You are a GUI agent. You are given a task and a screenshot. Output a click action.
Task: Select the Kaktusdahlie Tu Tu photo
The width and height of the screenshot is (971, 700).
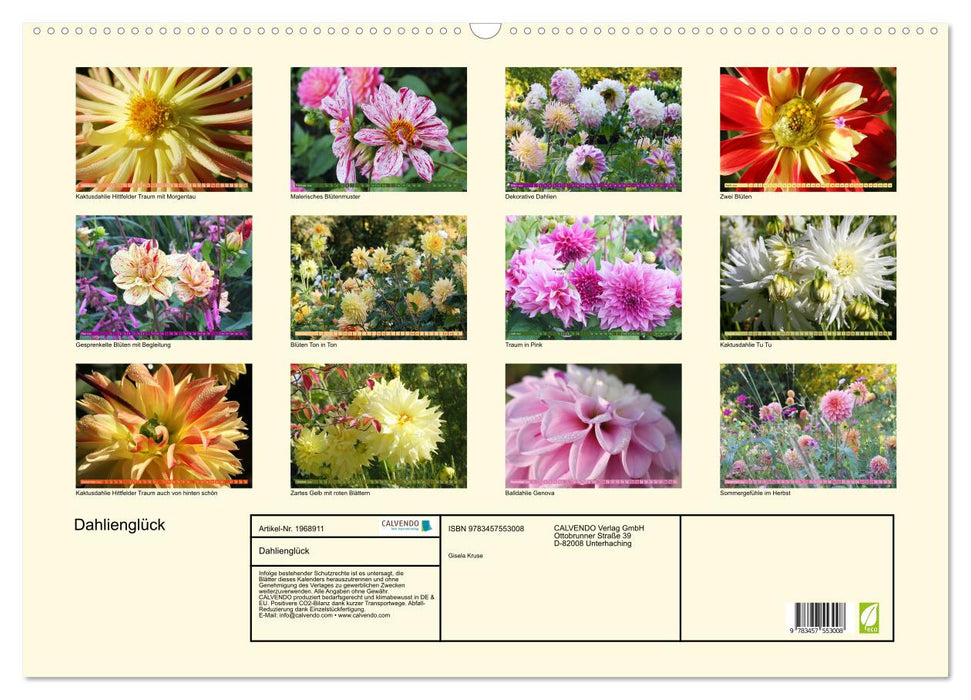808,277
